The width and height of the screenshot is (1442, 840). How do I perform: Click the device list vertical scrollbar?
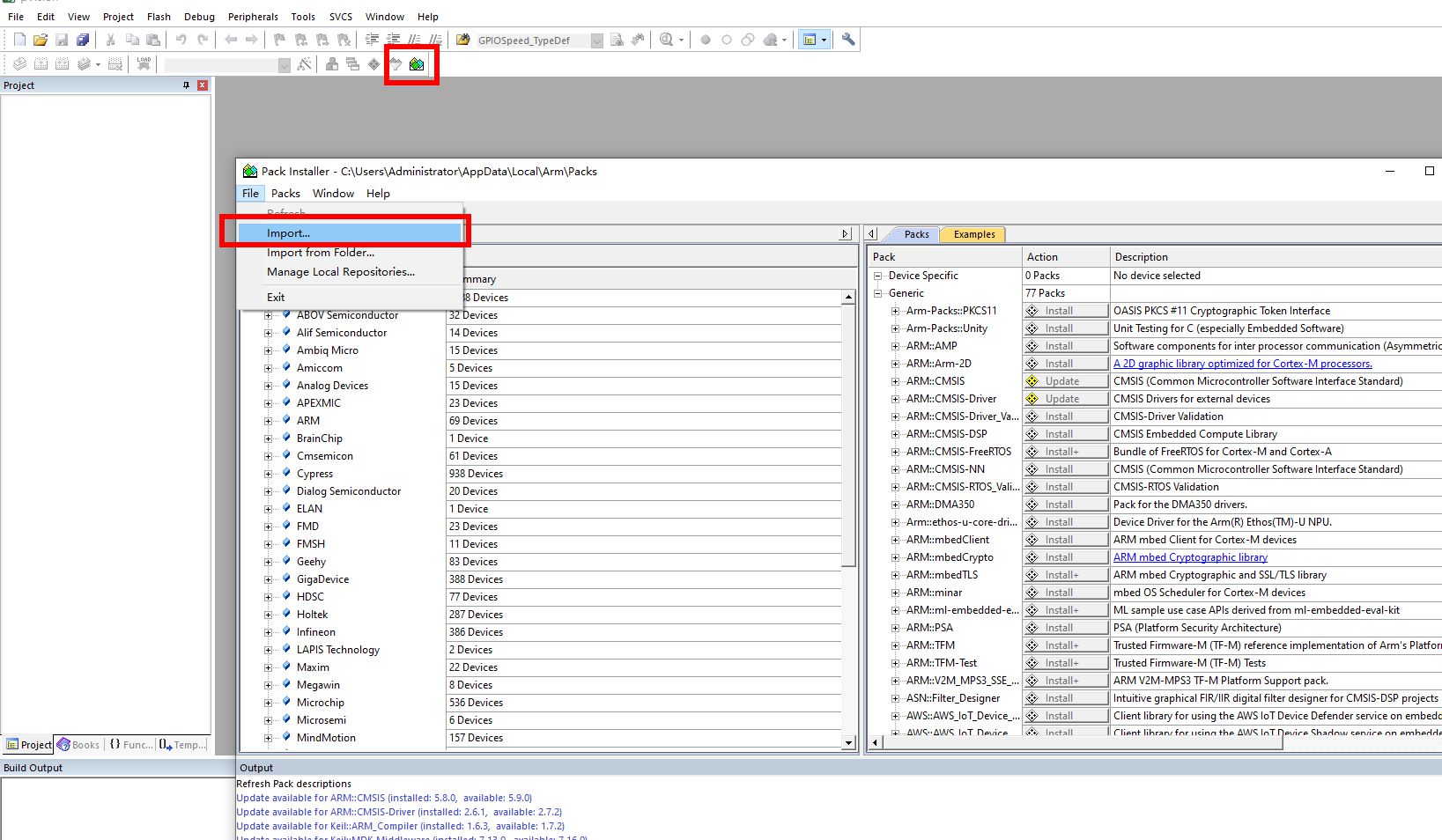click(848, 436)
